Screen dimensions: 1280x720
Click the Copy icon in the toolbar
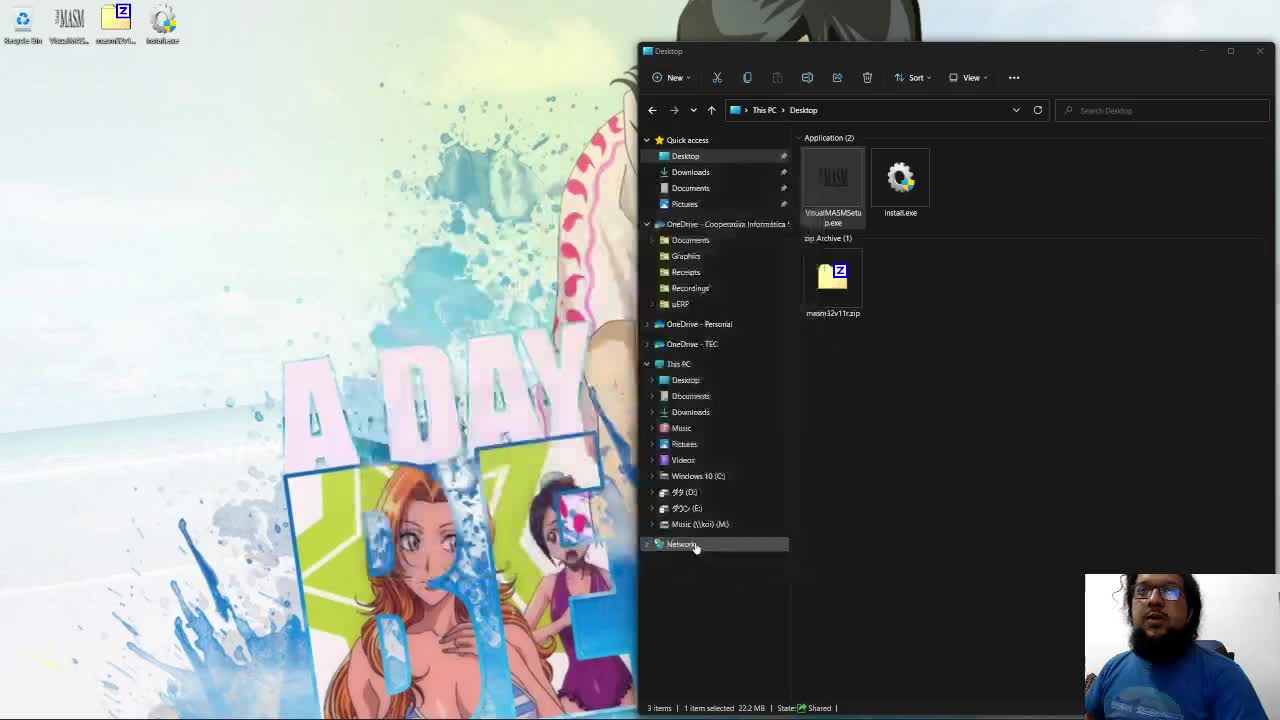click(x=747, y=78)
